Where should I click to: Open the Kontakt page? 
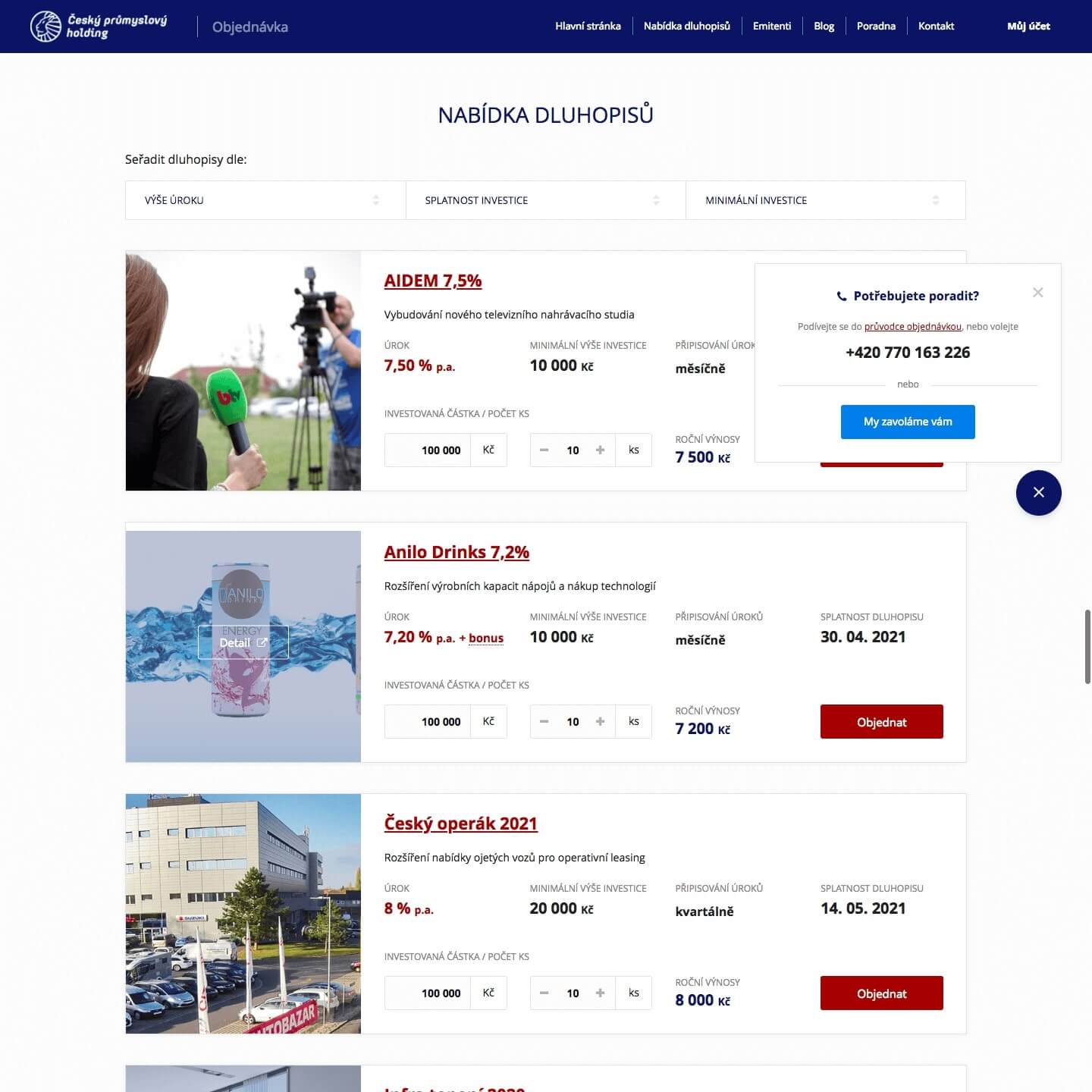(x=936, y=26)
